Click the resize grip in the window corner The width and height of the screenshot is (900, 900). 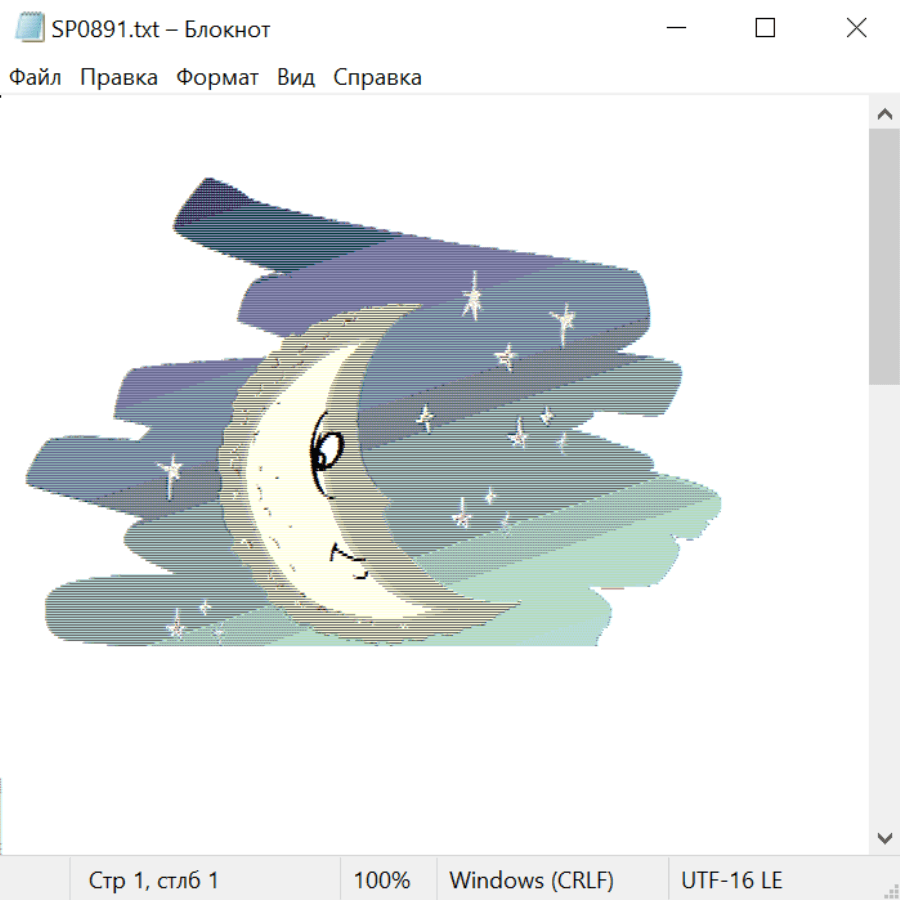[890, 890]
